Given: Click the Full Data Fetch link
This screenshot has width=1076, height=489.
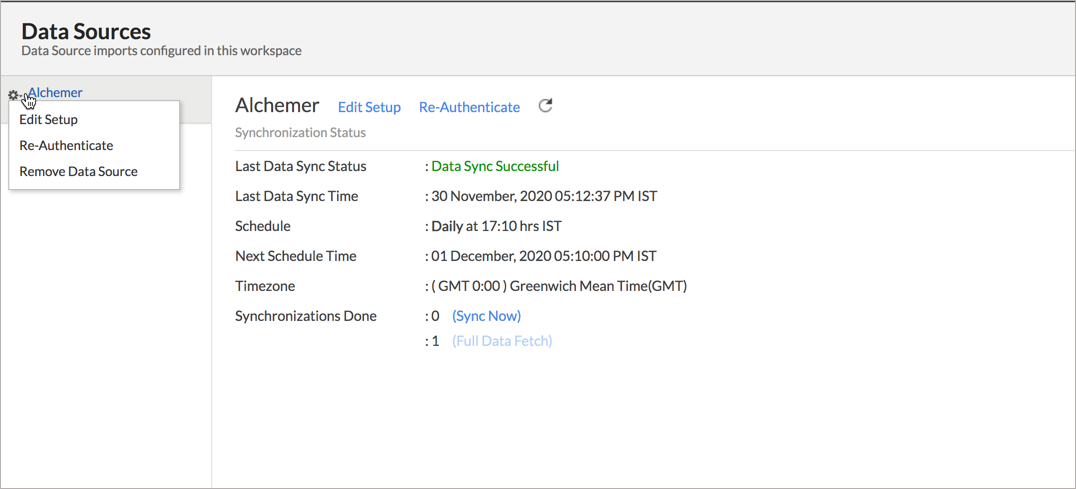Looking at the screenshot, I should (502, 341).
